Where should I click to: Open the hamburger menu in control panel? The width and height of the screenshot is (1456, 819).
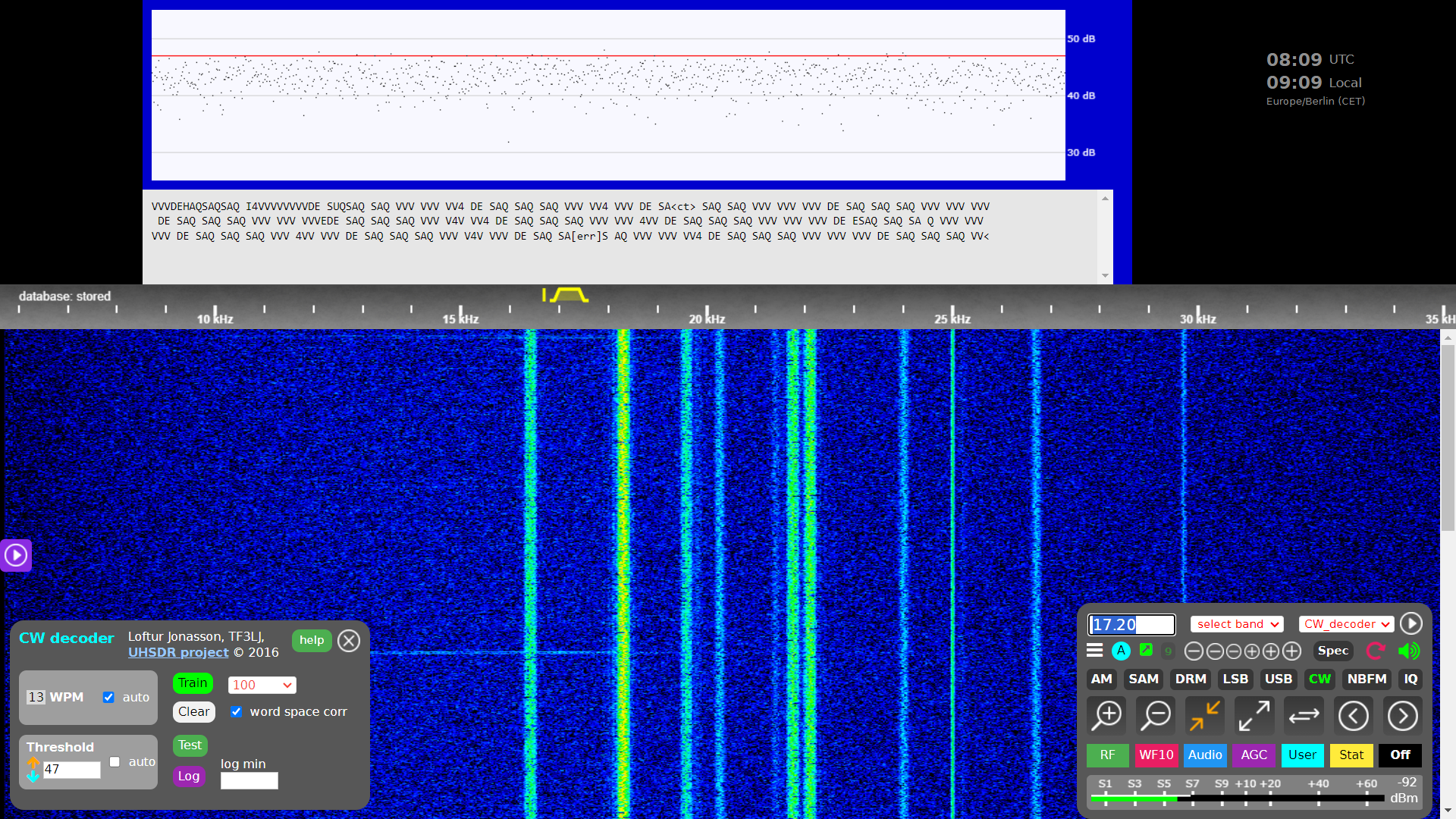click(x=1094, y=651)
